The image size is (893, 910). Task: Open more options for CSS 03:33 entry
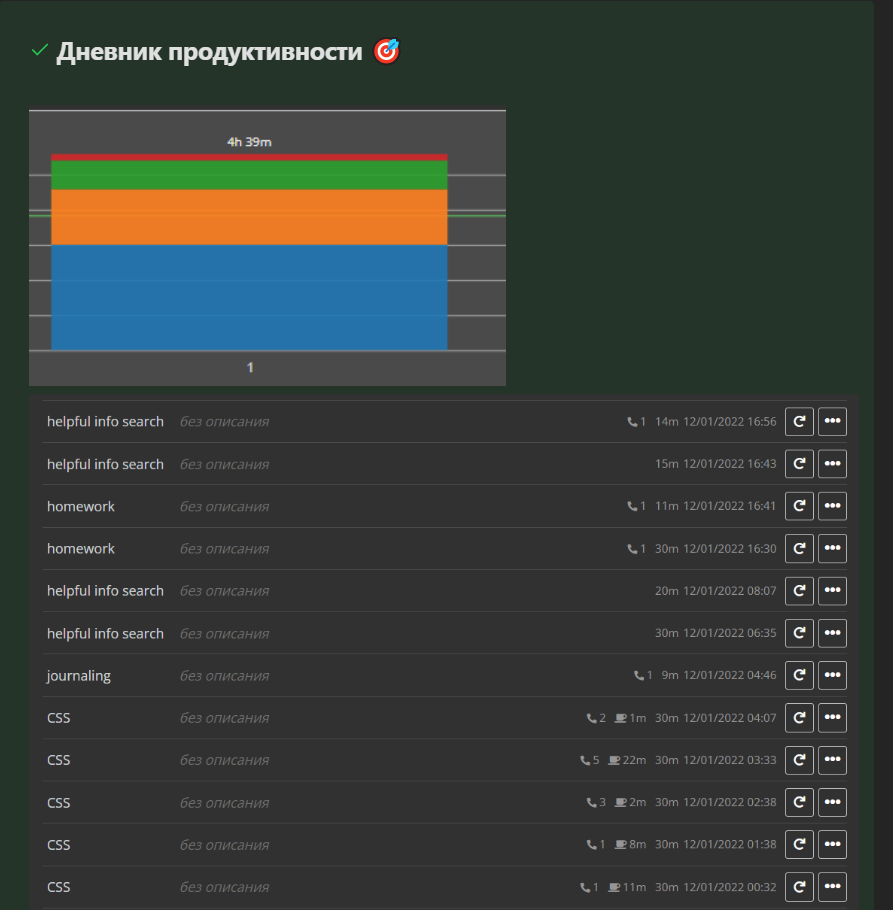832,760
